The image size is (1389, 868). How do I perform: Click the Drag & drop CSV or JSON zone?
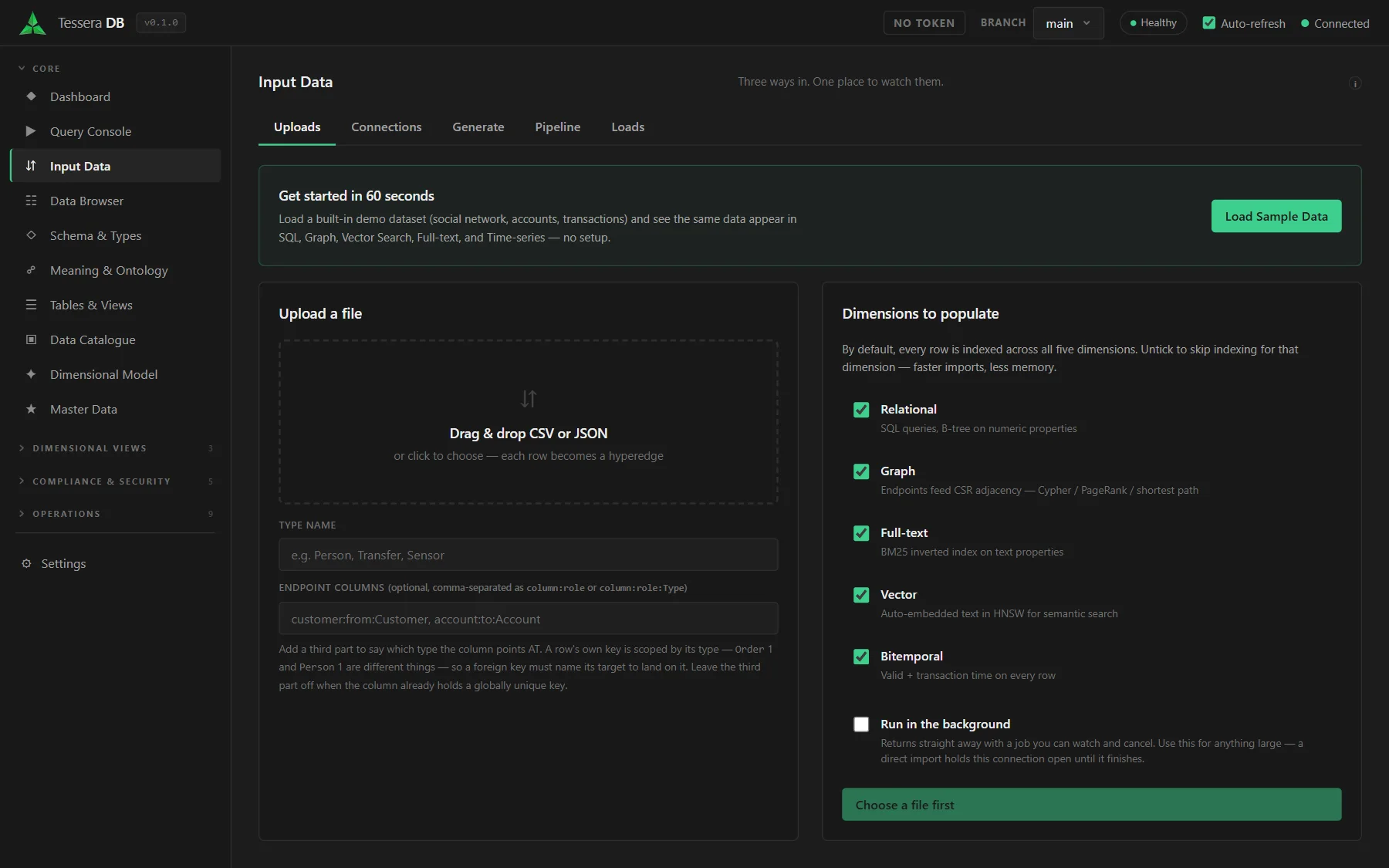[x=528, y=422]
